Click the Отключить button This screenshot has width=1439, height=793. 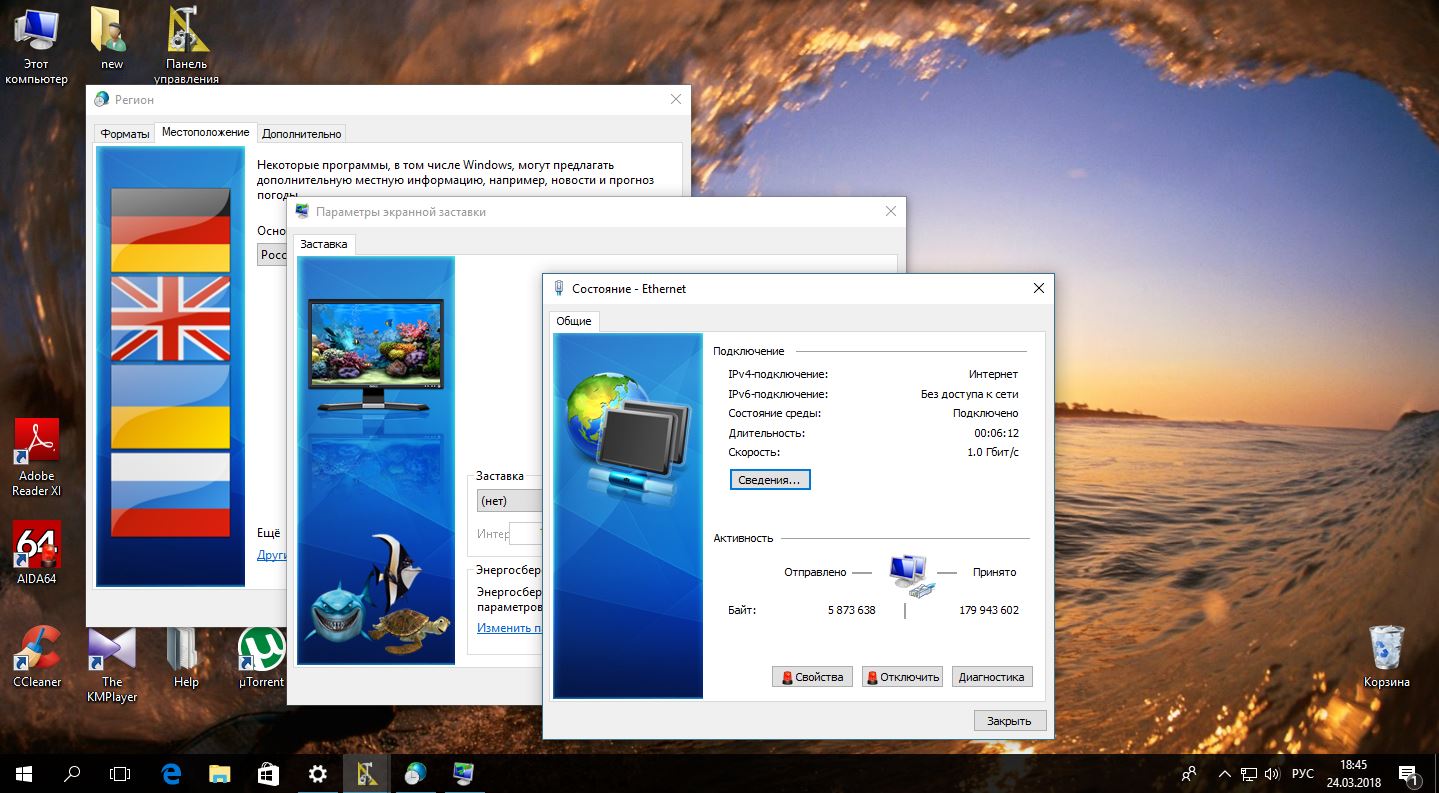pos(903,677)
